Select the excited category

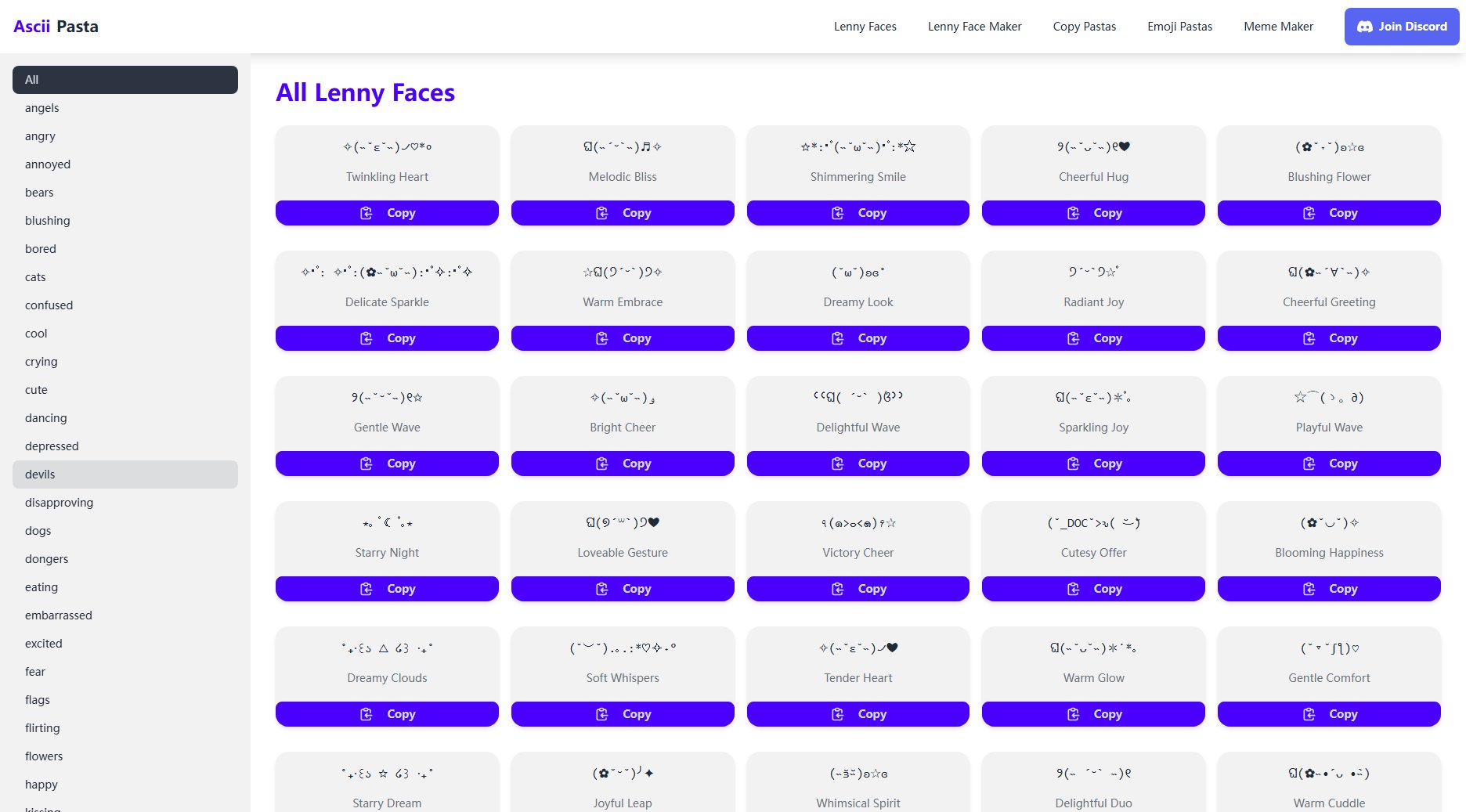(125, 644)
